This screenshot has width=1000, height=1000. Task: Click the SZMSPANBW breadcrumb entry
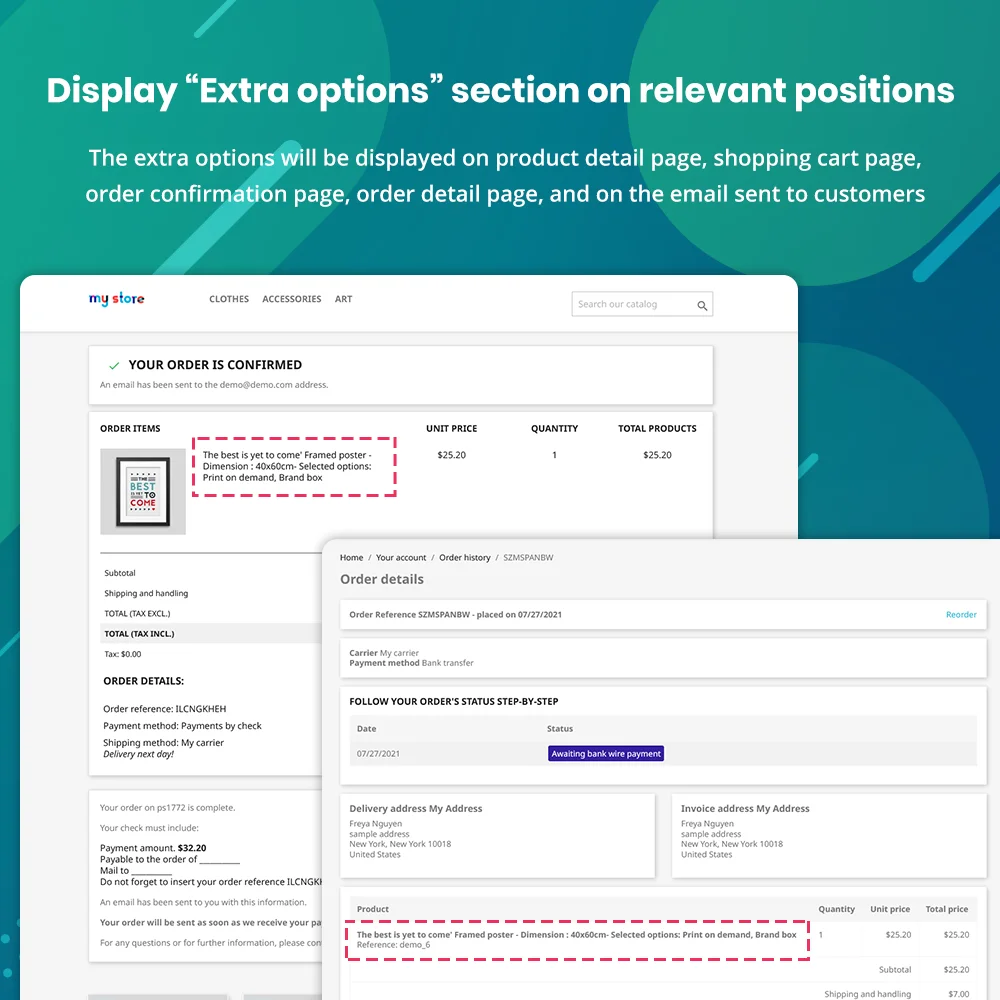point(527,557)
